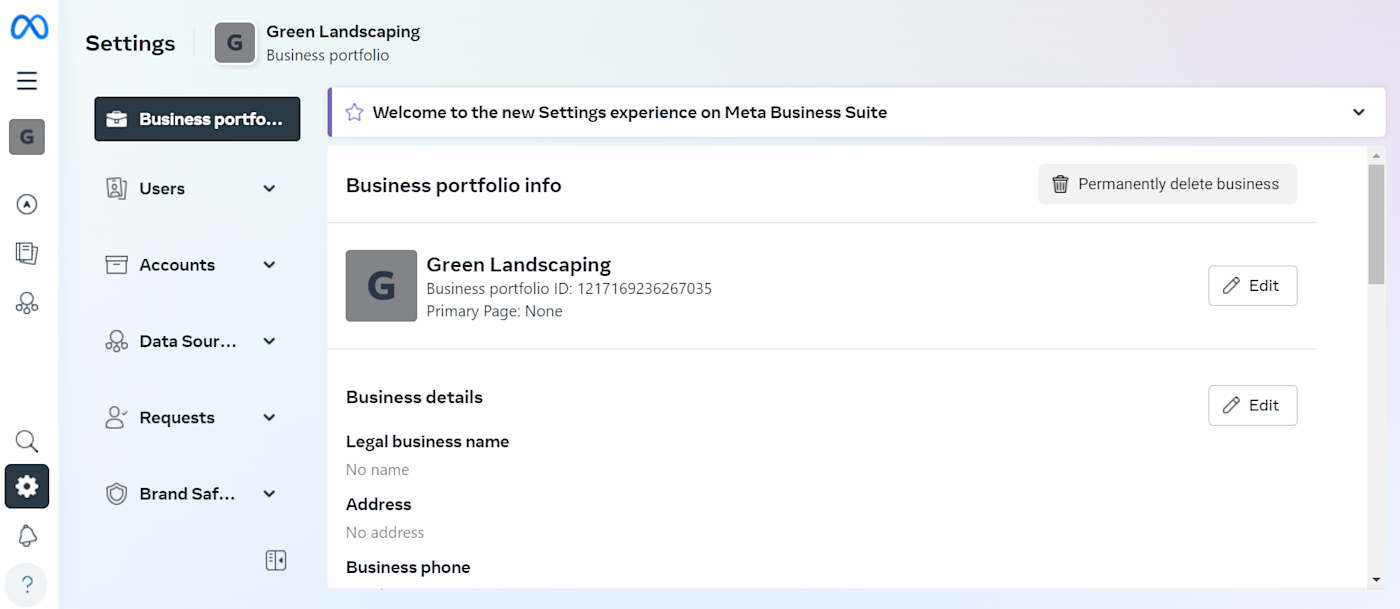Image resolution: width=1400 pixels, height=609 pixels.
Task: Click the Data Sources nodes icon
Action: click(117, 341)
